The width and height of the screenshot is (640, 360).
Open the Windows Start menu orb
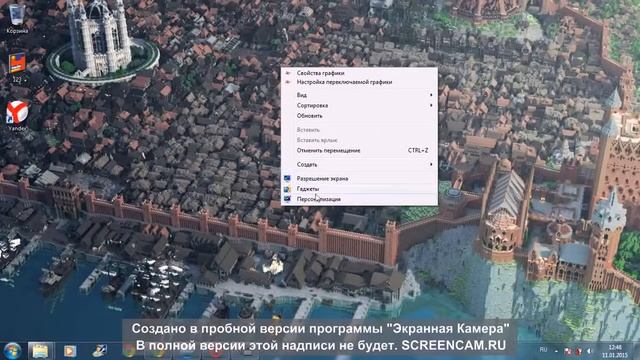[12, 351]
